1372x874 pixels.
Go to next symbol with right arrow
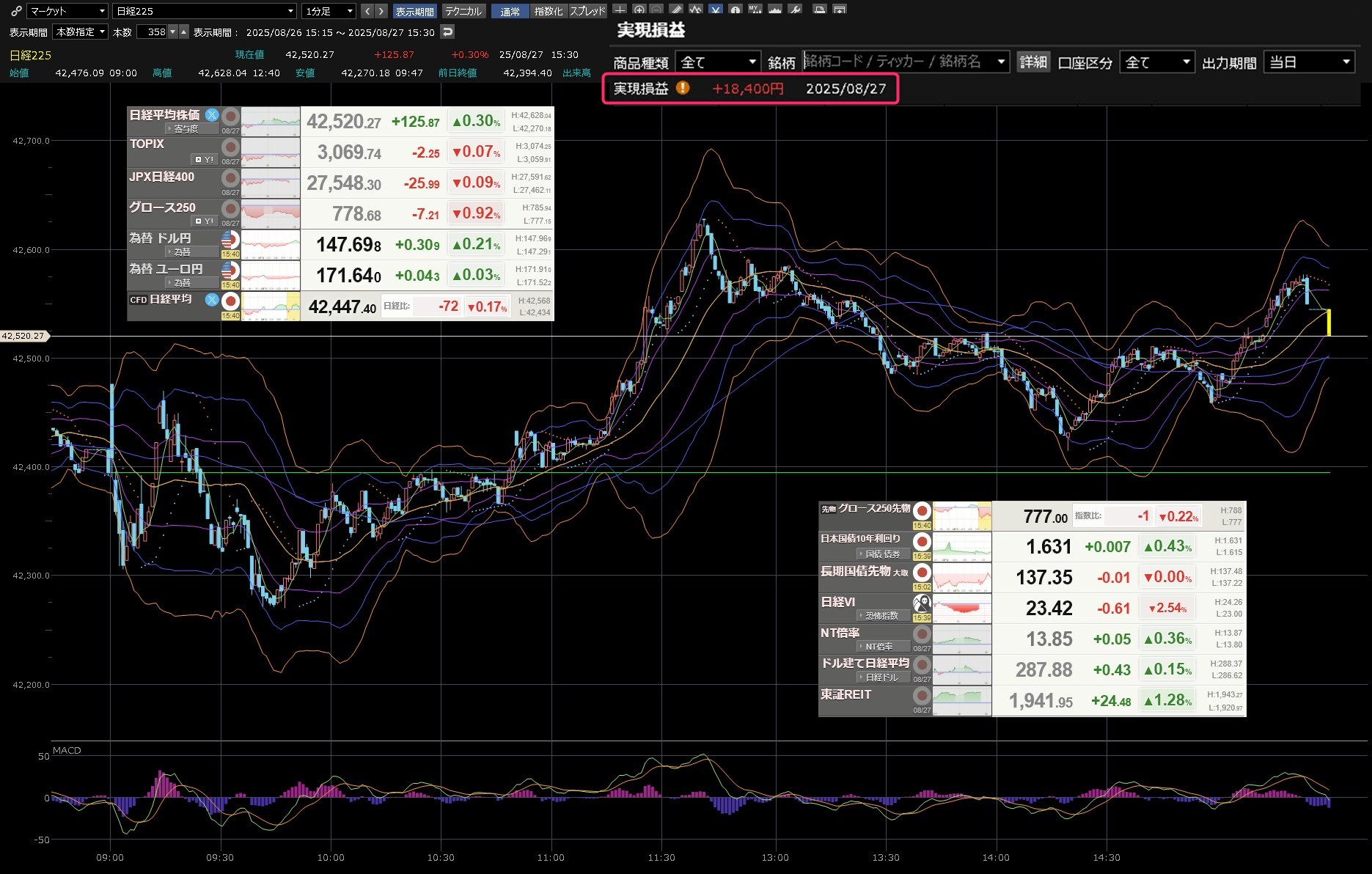point(381,11)
